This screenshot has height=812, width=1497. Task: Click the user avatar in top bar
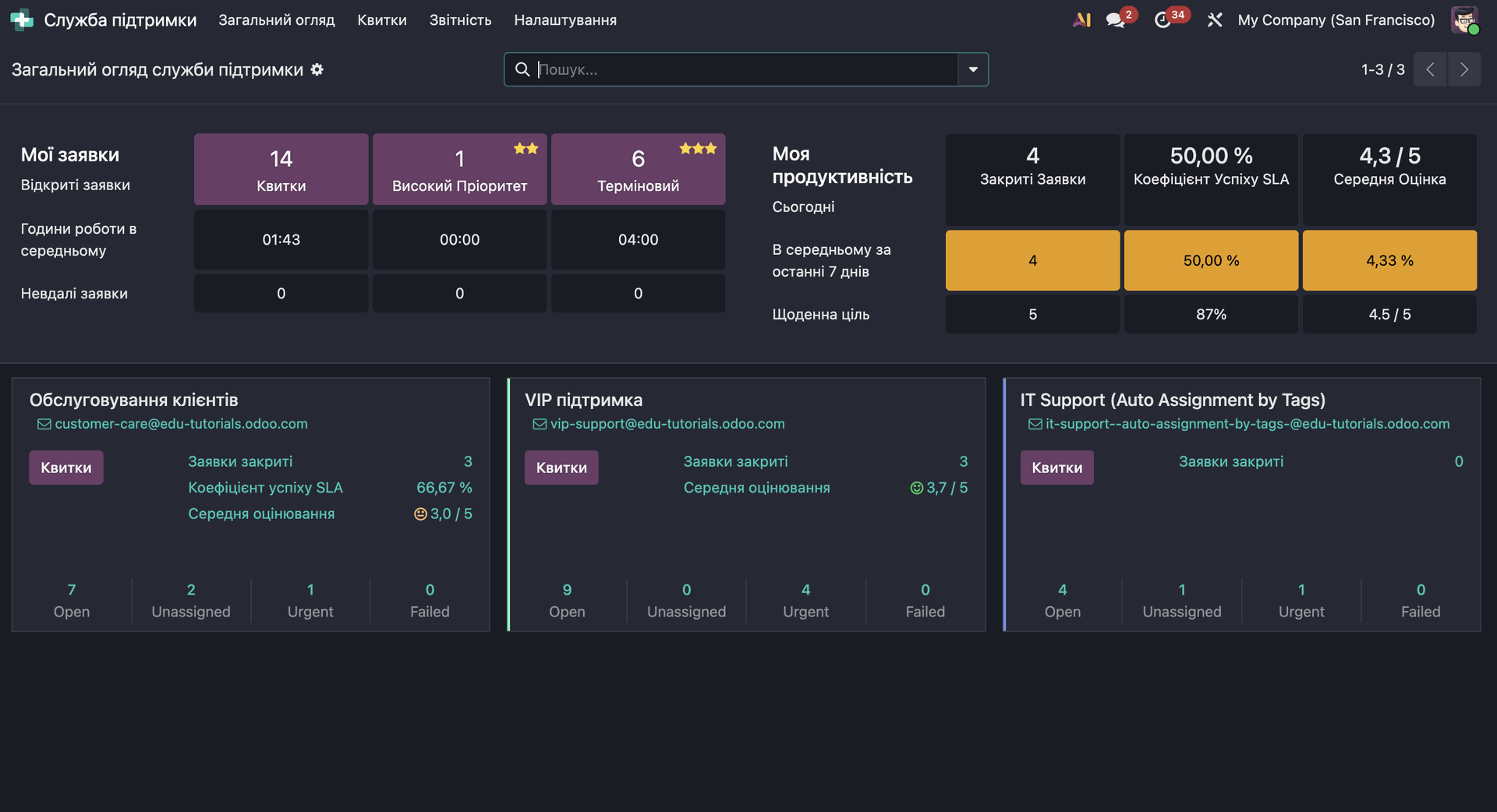pos(1463,20)
